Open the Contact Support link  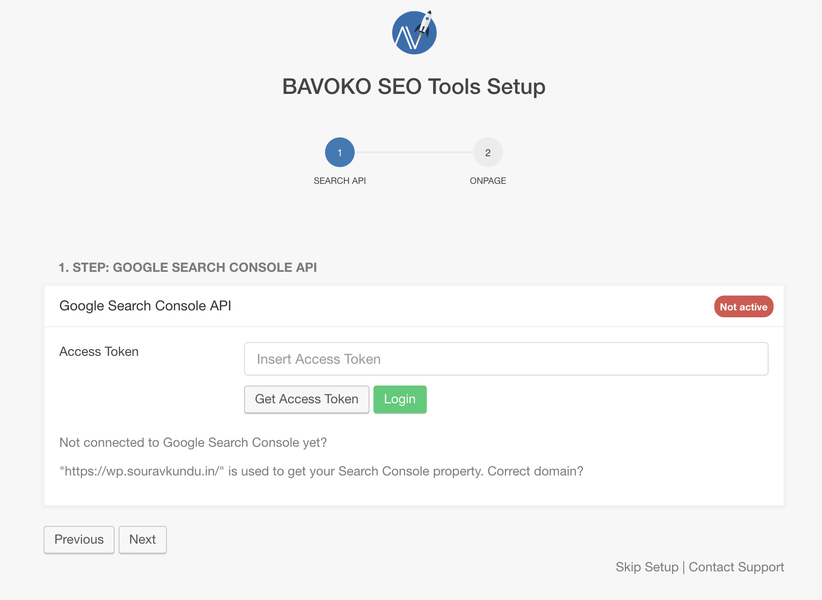736,567
